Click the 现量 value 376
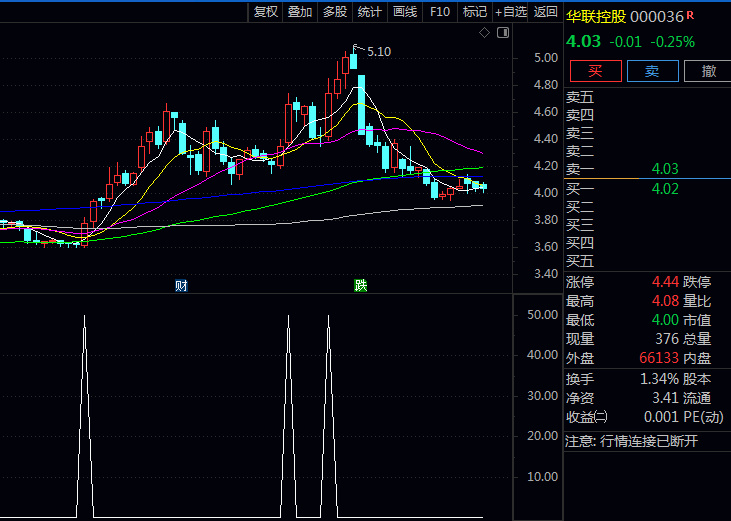The height and width of the screenshot is (521, 731). point(667,339)
